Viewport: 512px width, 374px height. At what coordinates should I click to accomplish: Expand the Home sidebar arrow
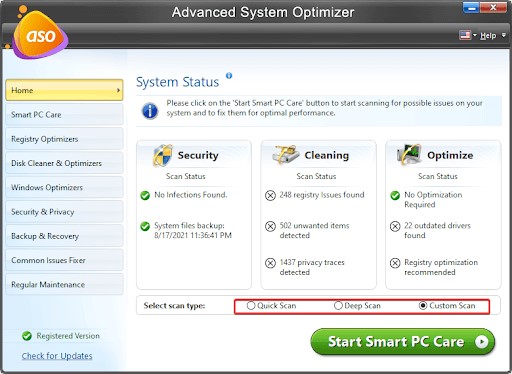(118, 90)
